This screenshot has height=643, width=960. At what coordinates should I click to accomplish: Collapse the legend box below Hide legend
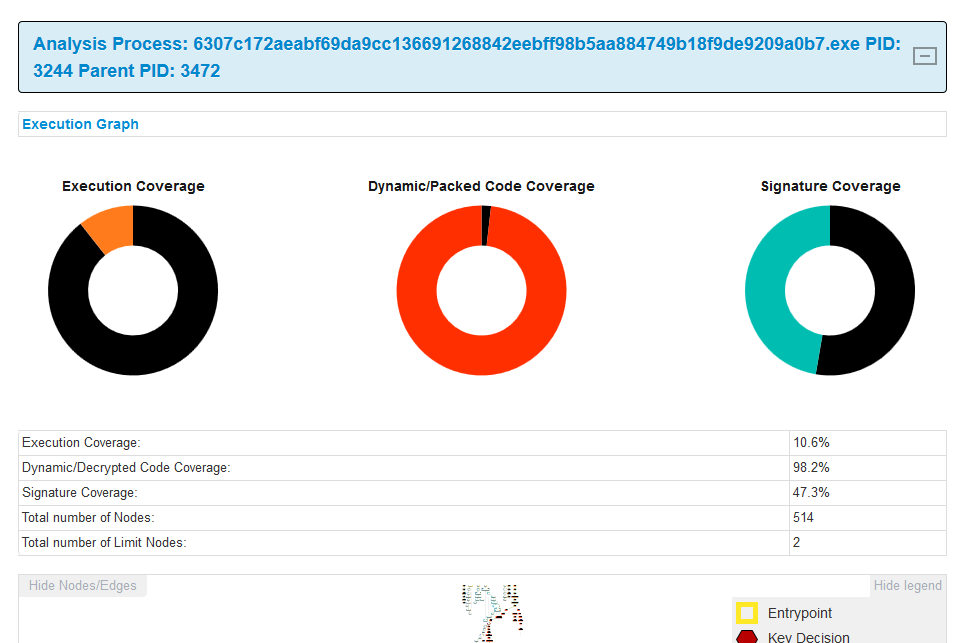[907, 585]
